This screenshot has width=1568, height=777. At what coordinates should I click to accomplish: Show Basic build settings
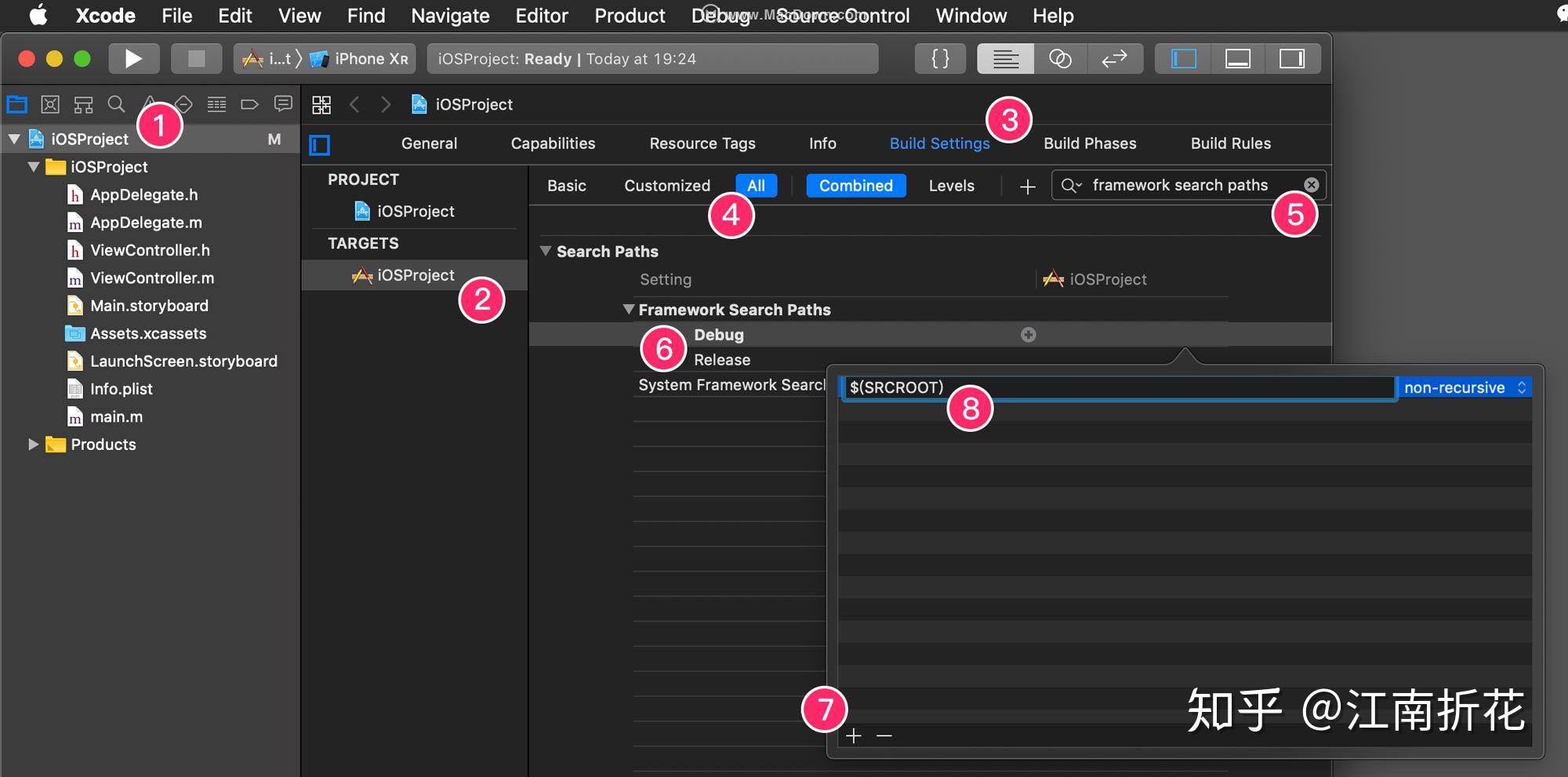coord(567,186)
